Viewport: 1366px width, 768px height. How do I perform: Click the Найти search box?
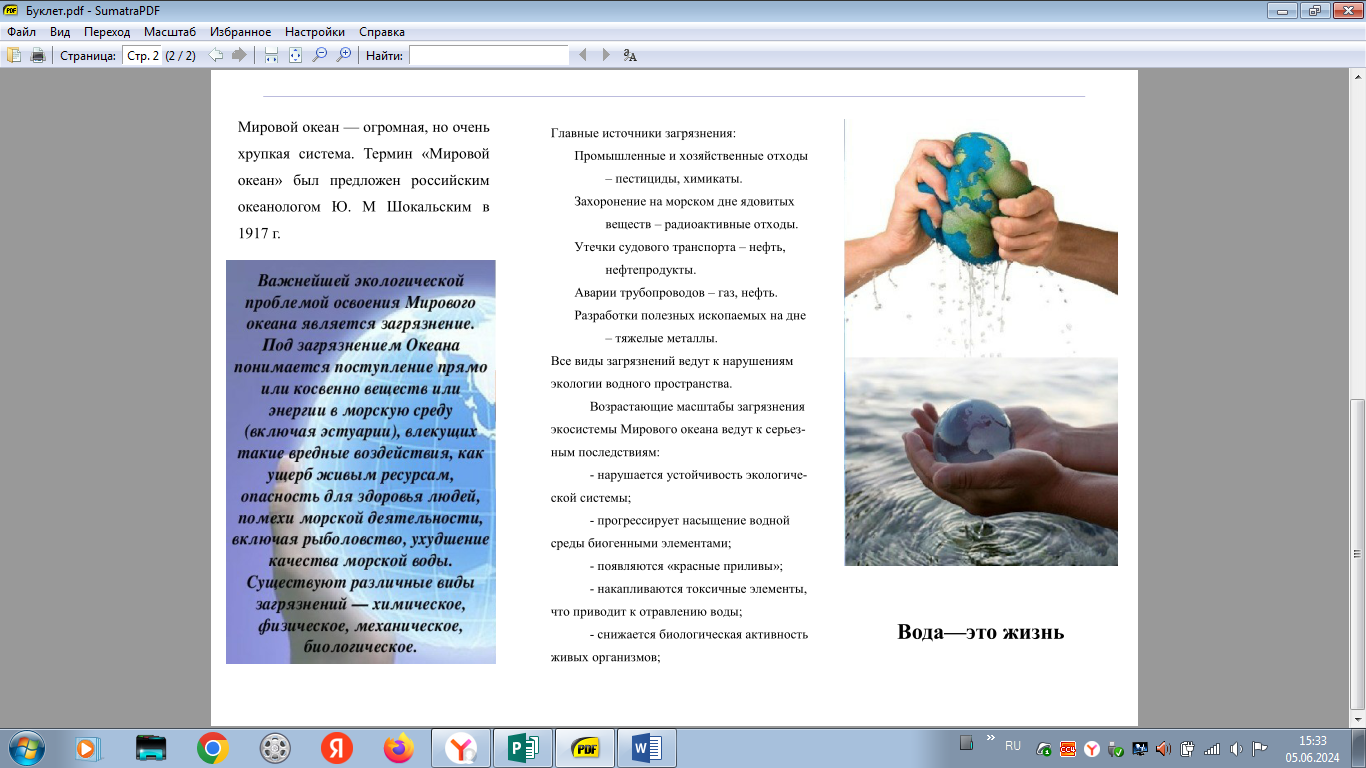tap(489, 56)
